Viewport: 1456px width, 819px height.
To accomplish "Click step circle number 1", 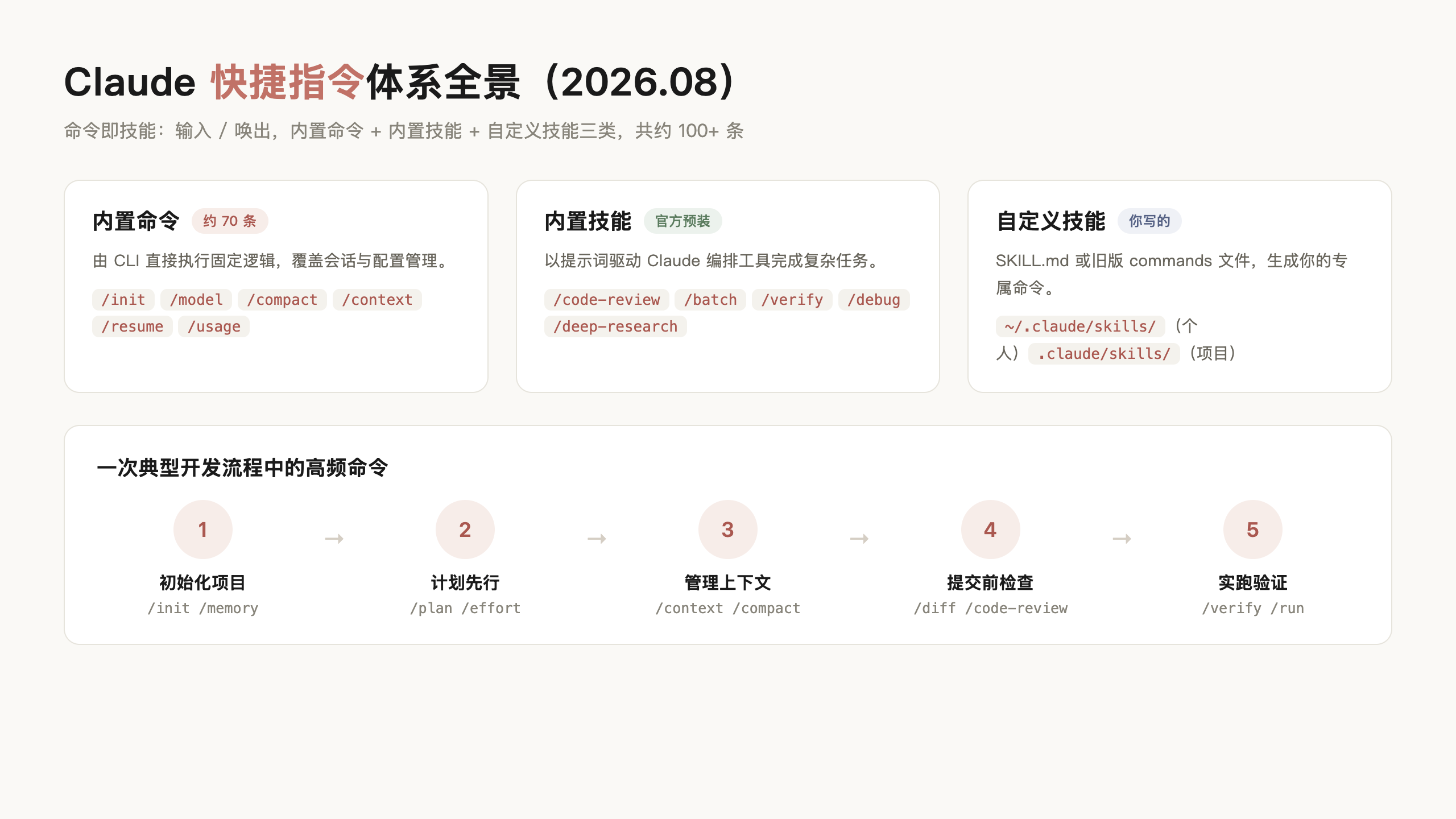I will pos(203,530).
